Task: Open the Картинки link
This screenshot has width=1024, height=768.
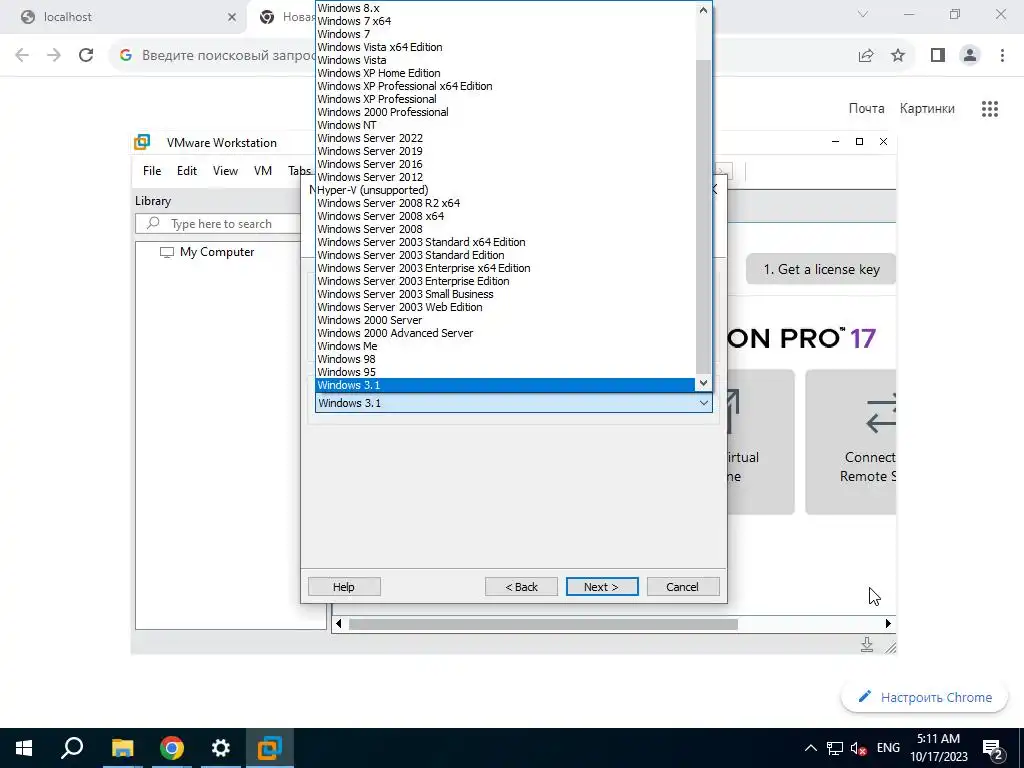Action: pyautogui.click(x=927, y=108)
